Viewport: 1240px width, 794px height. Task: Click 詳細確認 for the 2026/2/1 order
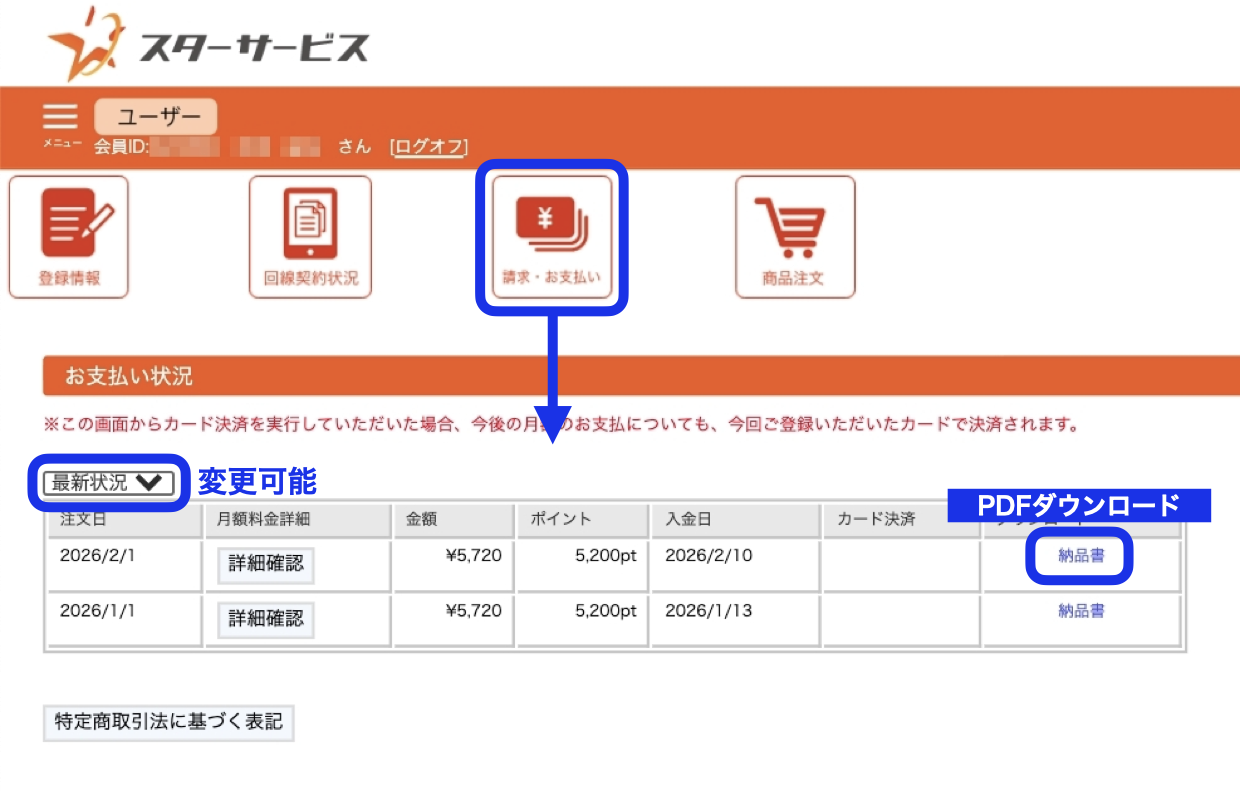point(266,564)
